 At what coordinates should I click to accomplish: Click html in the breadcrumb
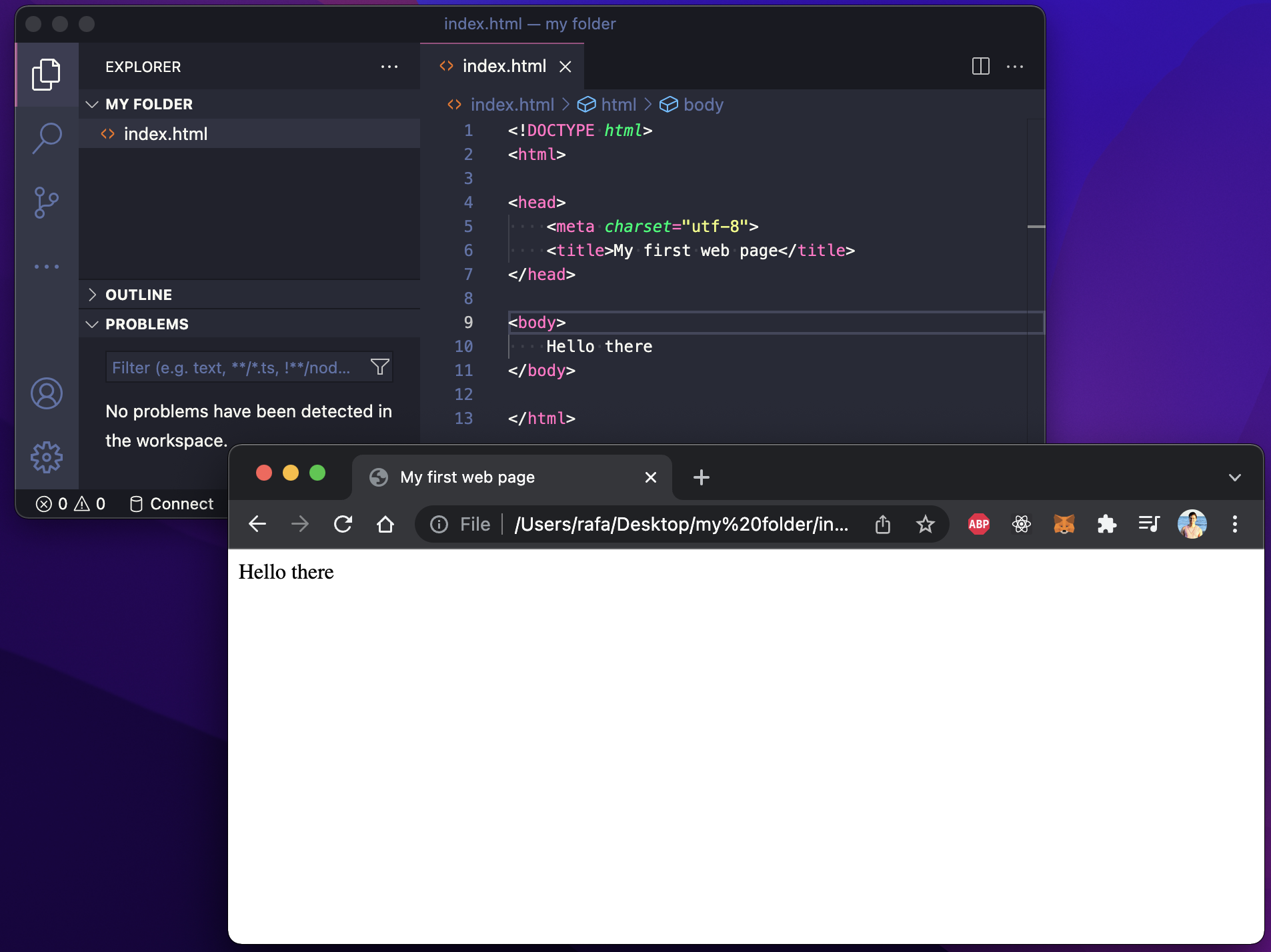619,105
